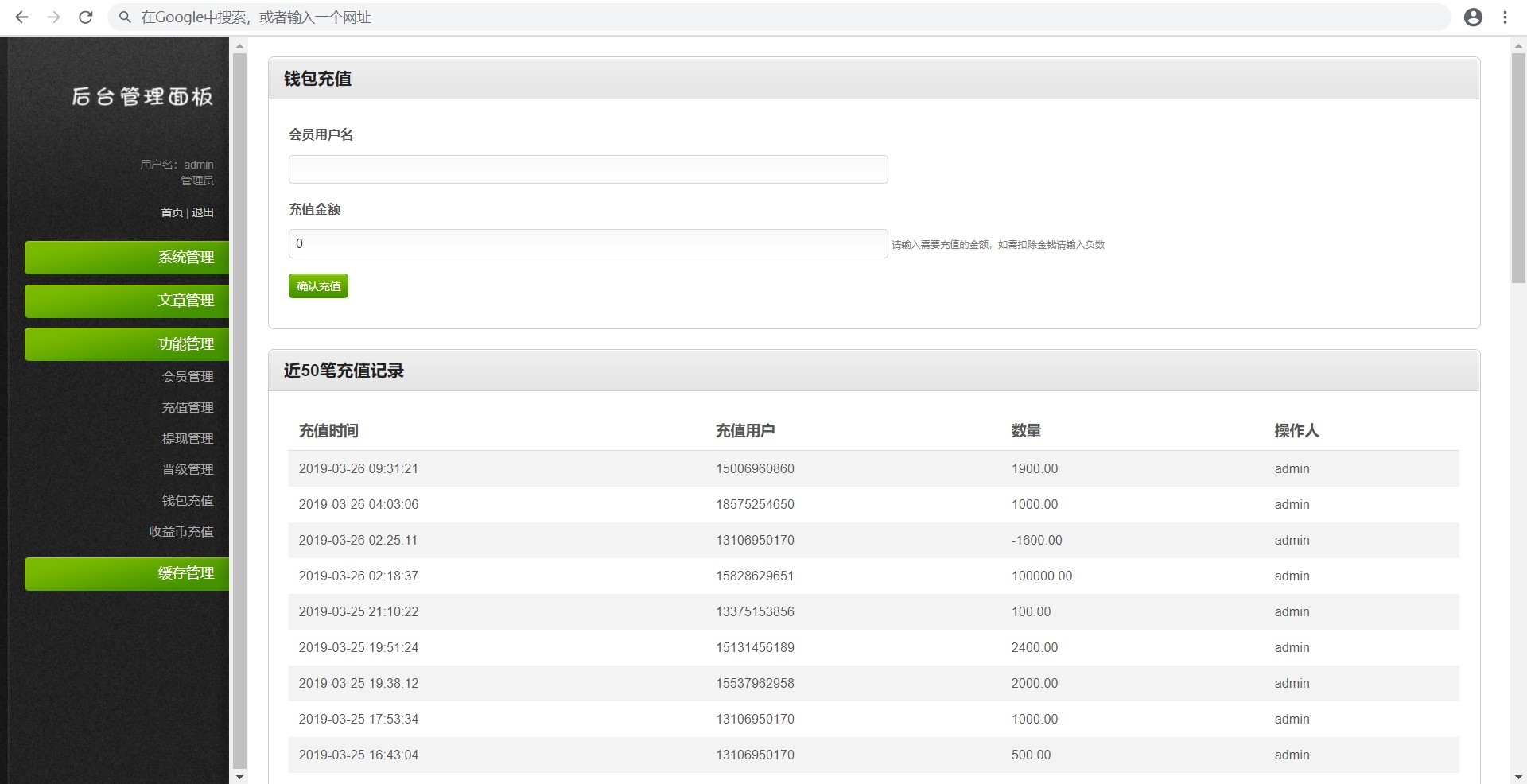Click the 后台管理面板 title logo
1527x784 pixels.
[x=142, y=97]
